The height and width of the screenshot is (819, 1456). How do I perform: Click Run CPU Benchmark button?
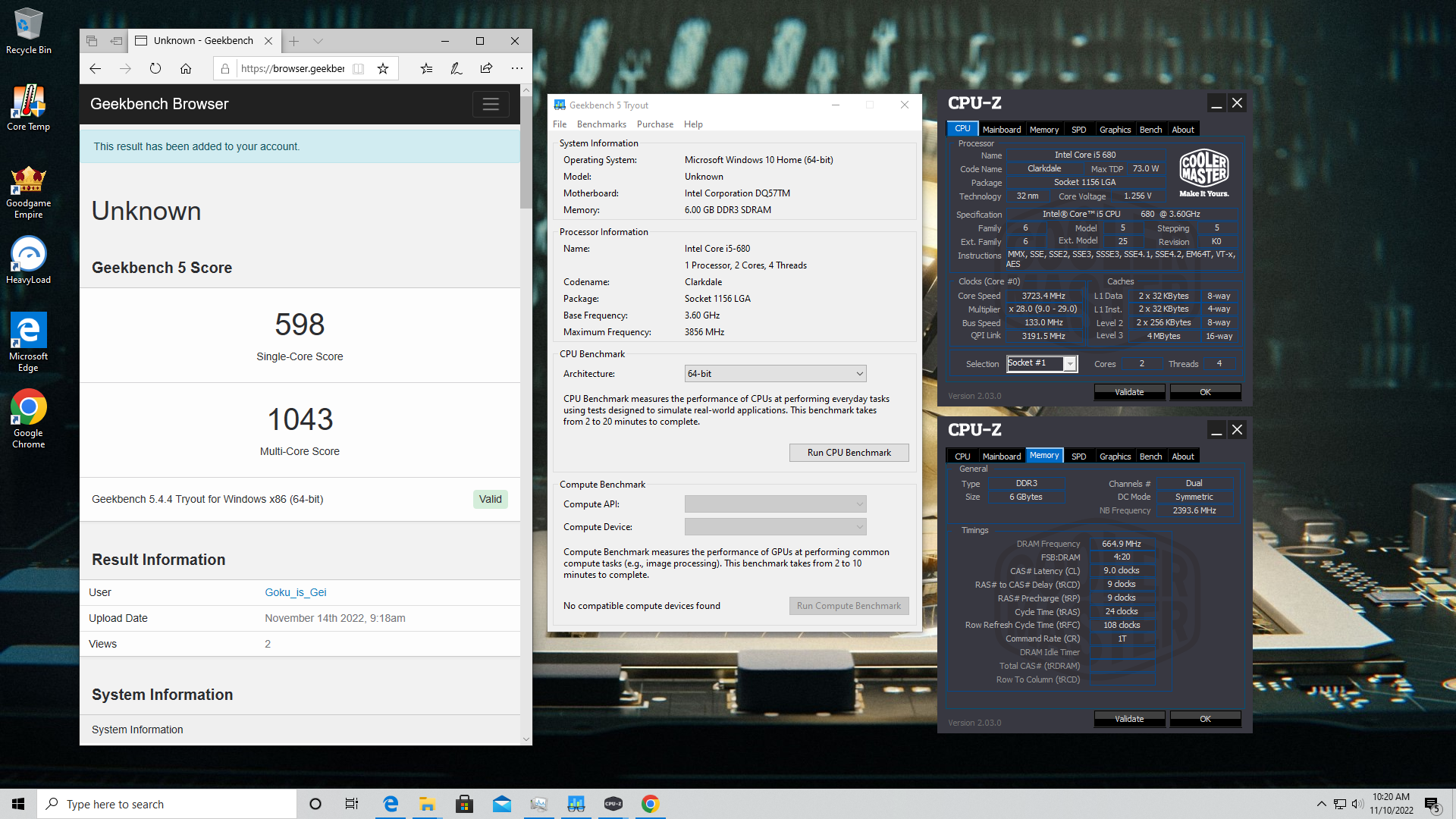[849, 453]
